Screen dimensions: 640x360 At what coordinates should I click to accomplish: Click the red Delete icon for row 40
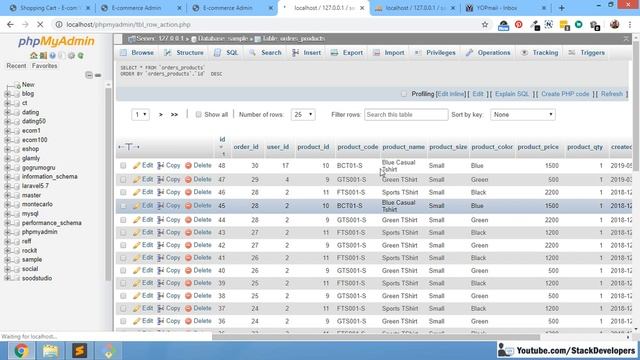coord(188,271)
